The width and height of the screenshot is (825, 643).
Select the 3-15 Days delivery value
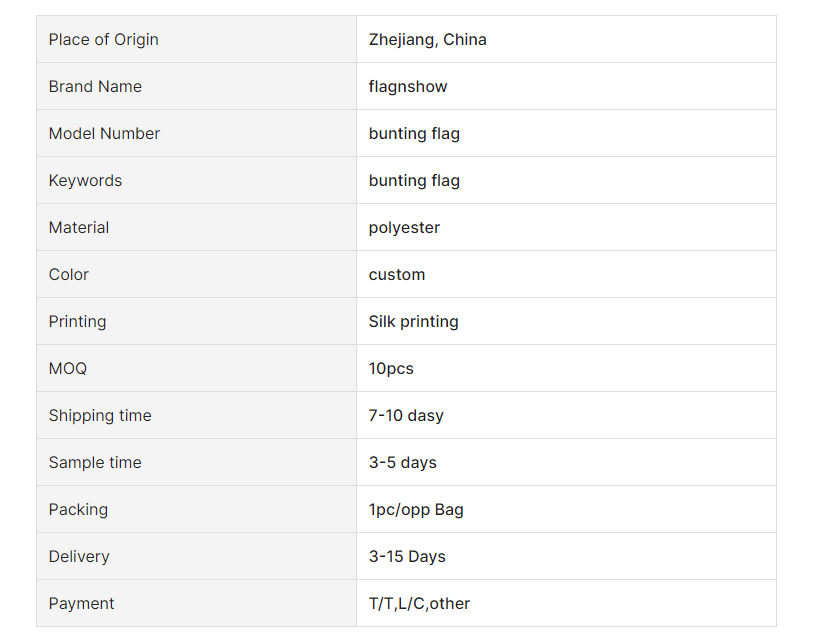tap(407, 557)
